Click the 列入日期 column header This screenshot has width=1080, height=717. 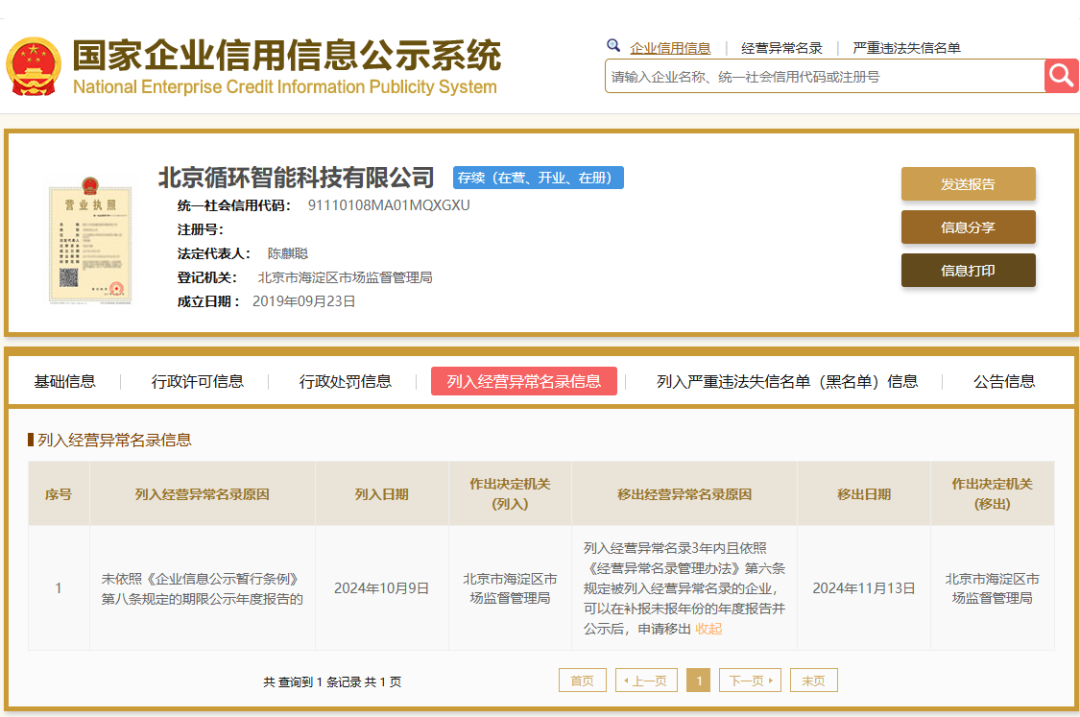pyautogui.click(x=382, y=495)
